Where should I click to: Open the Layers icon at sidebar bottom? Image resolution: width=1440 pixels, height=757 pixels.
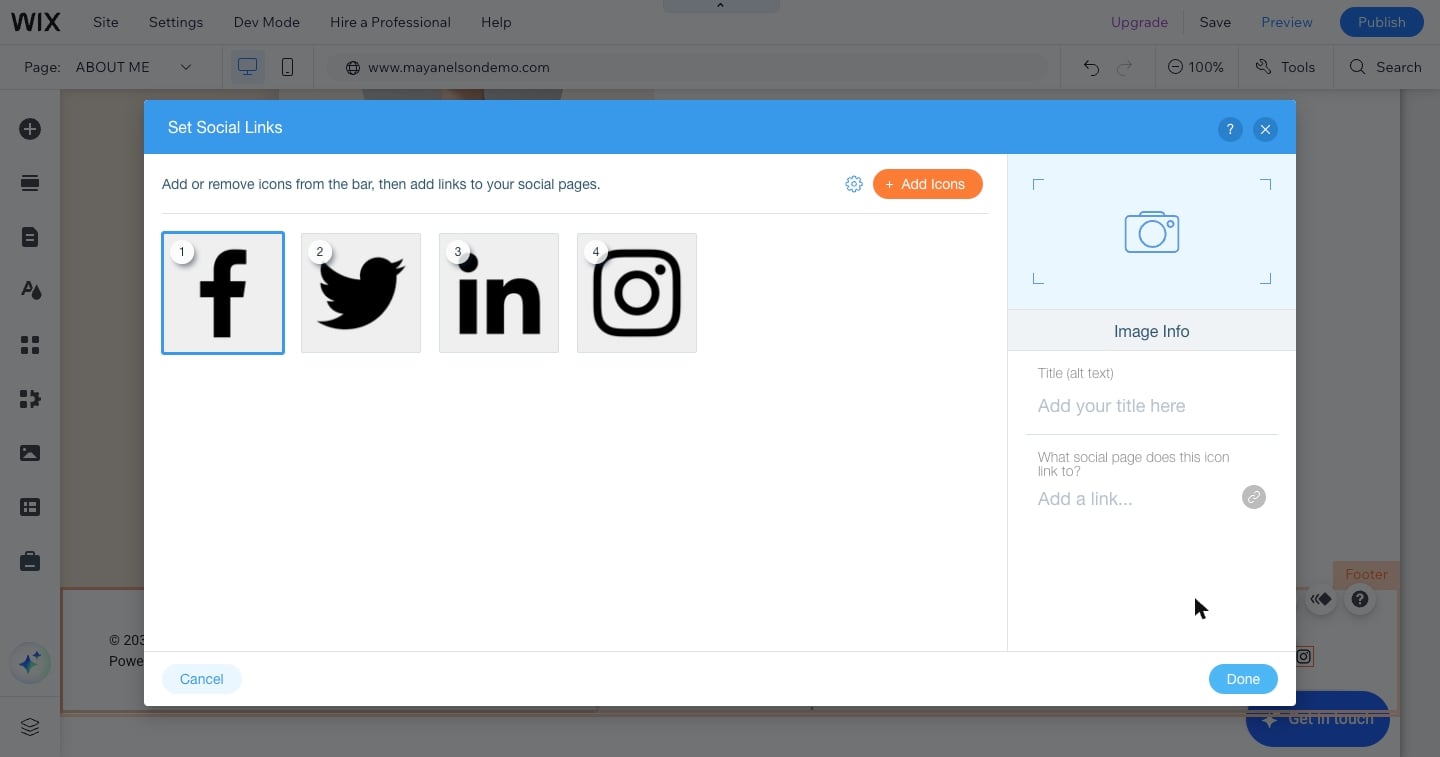30,727
